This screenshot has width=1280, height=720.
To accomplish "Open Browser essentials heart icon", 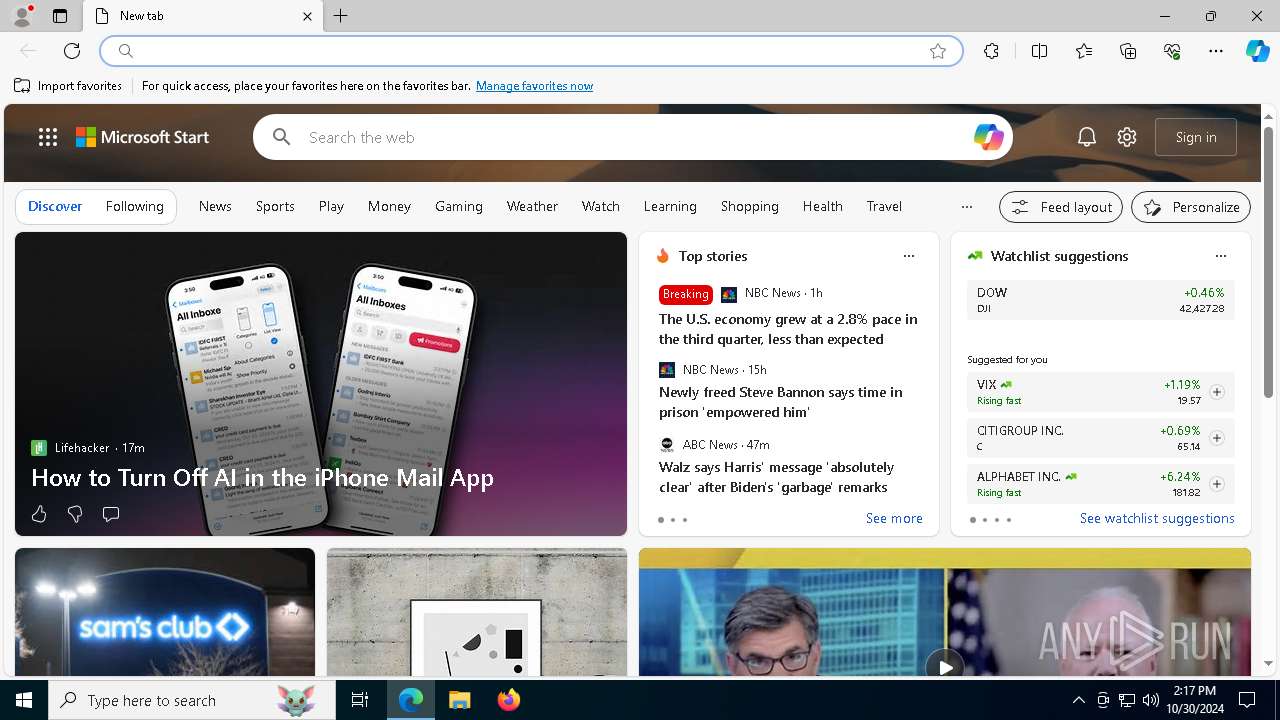I will (x=1172, y=51).
